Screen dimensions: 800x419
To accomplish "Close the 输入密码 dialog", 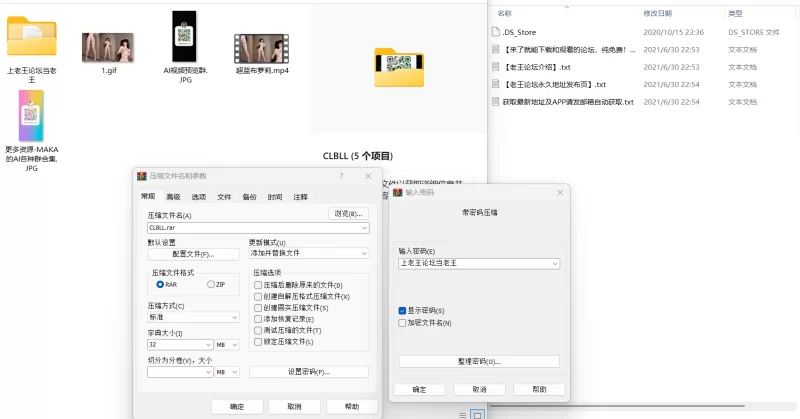I will pyautogui.click(x=560, y=192).
